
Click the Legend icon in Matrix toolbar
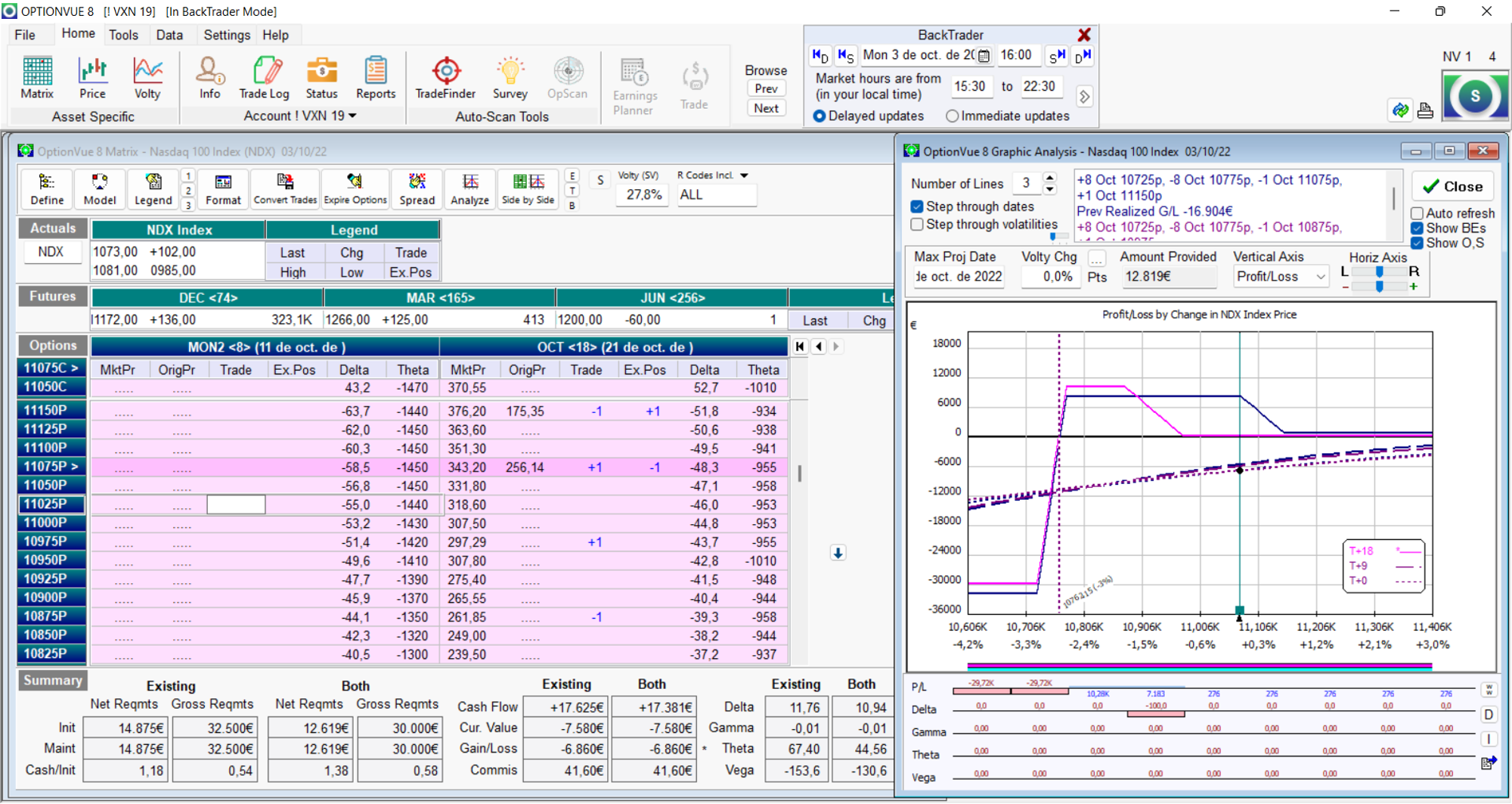tap(153, 189)
